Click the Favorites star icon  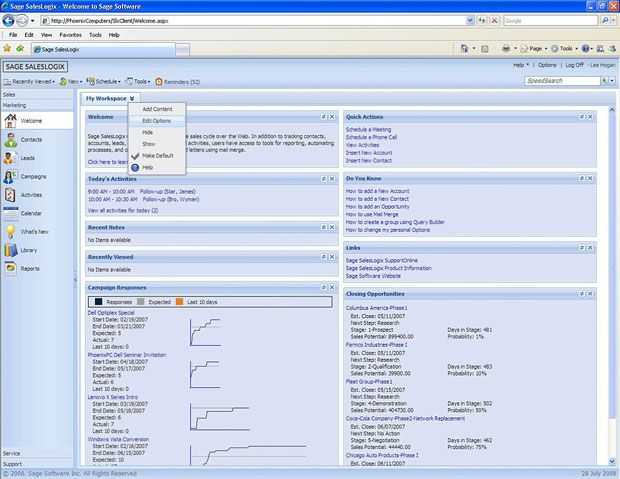(x=7, y=48)
